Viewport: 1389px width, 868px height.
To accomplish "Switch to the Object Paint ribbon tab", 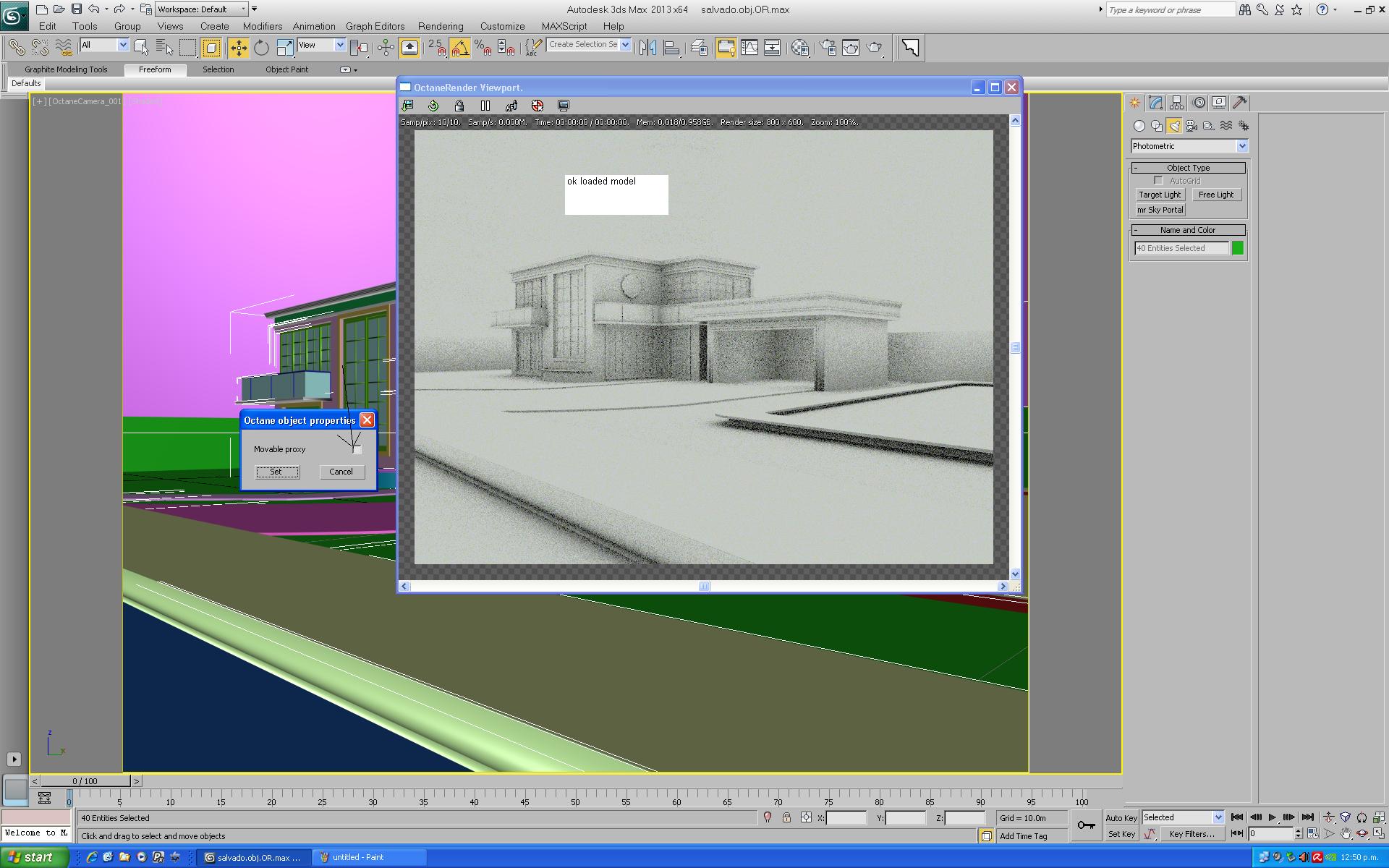I will click(286, 69).
